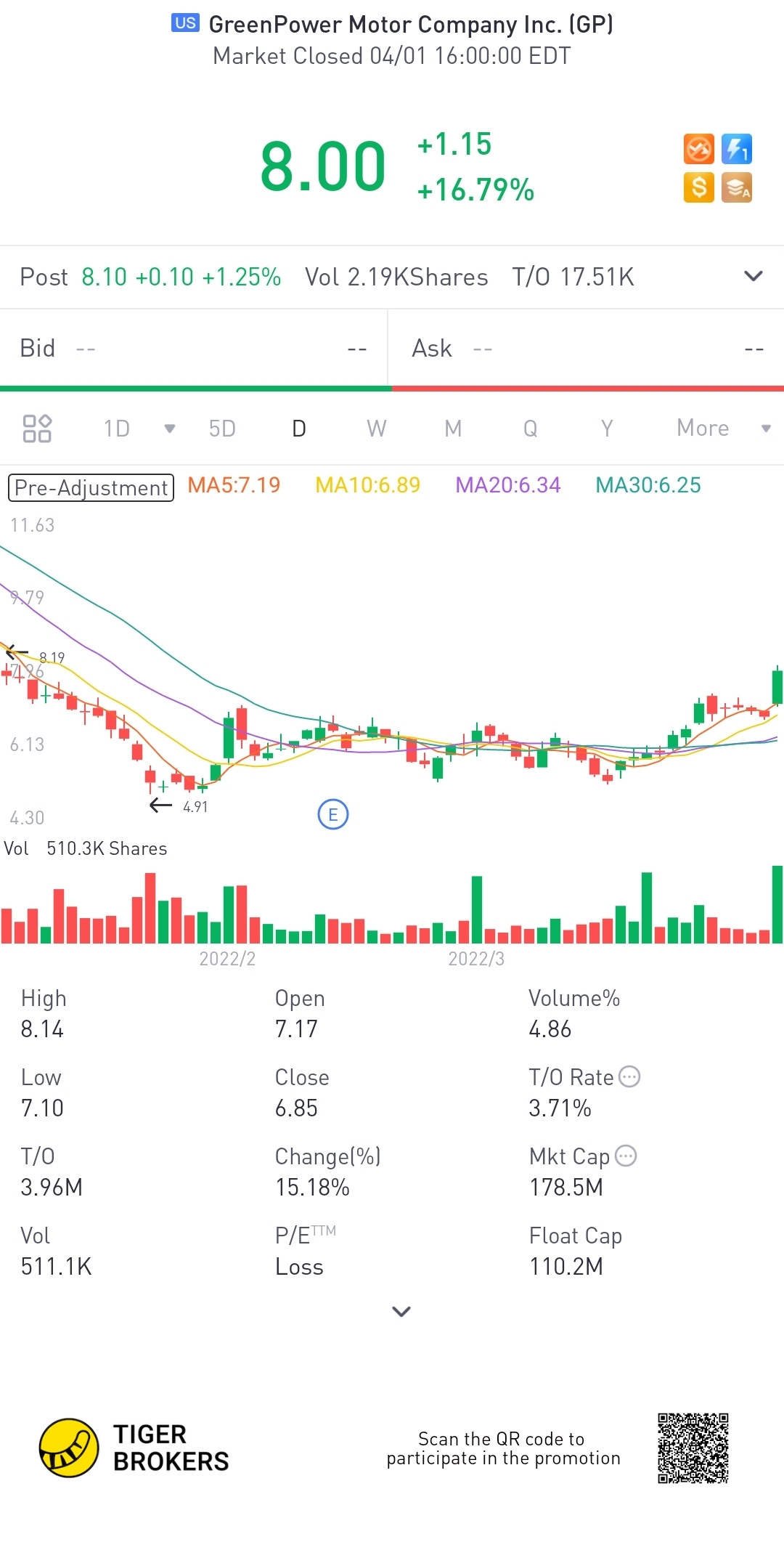784x1558 pixels.
Task: Tap the MA10:6.89 indicator label
Action: [x=368, y=485]
